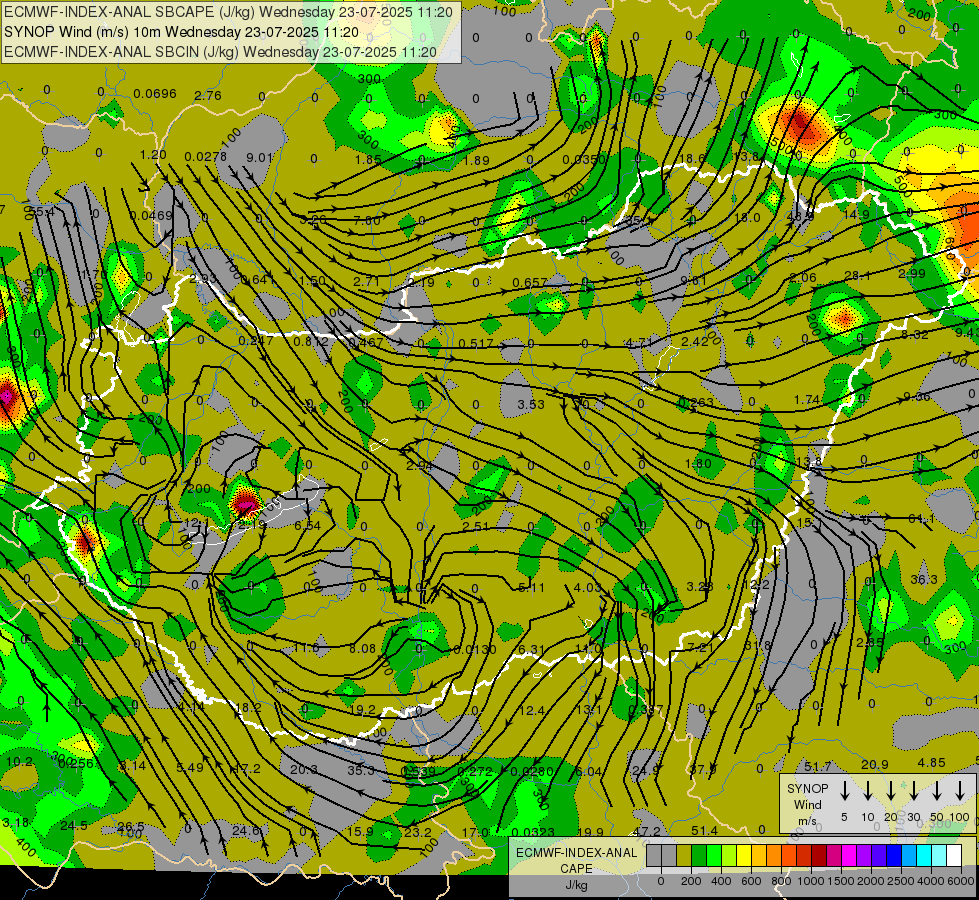Pick the pure yellow swatch in the CAPE legend

coord(744,856)
